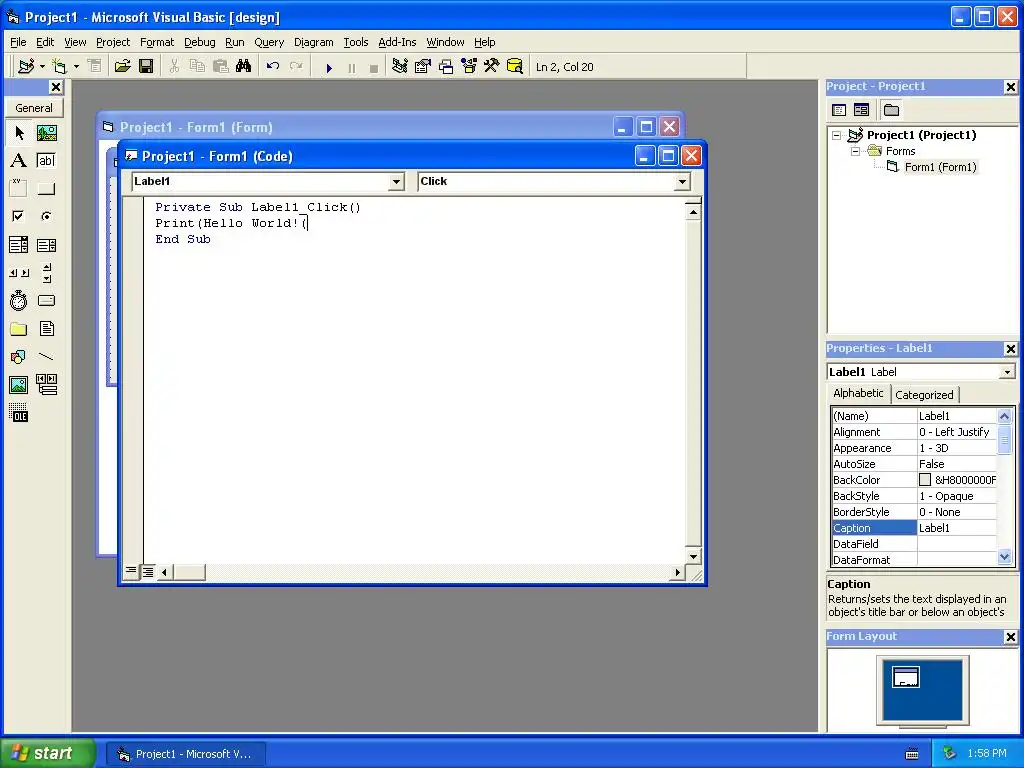Select the Pointer tool in the toolbox
The height and width of the screenshot is (768, 1024).
coord(19,133)
